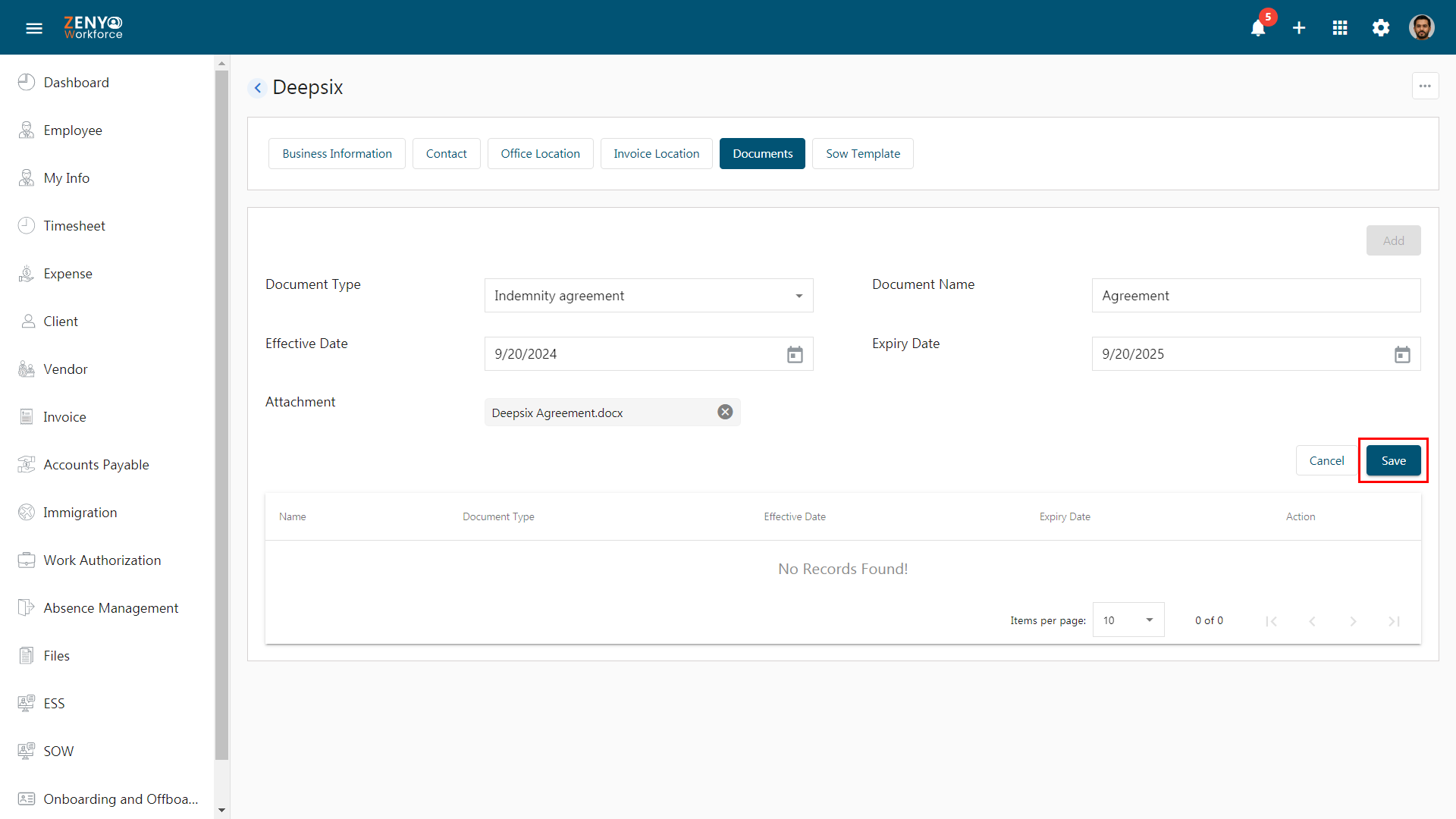The image size is (1456, 819).
Task: Click the add new document button
Action: (1393, 239)
